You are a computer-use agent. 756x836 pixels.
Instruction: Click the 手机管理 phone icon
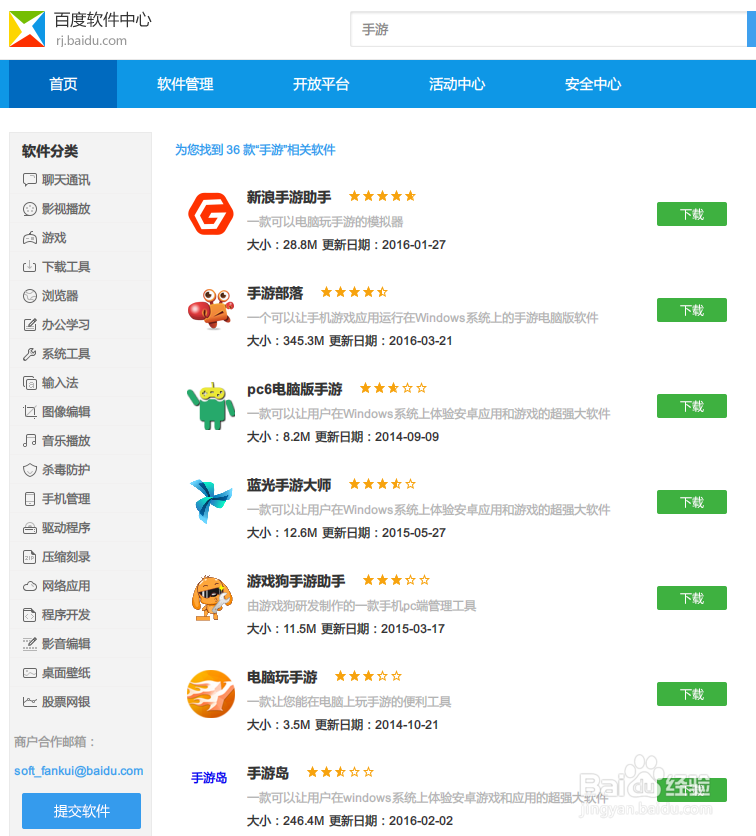click(x=30, y=499)
